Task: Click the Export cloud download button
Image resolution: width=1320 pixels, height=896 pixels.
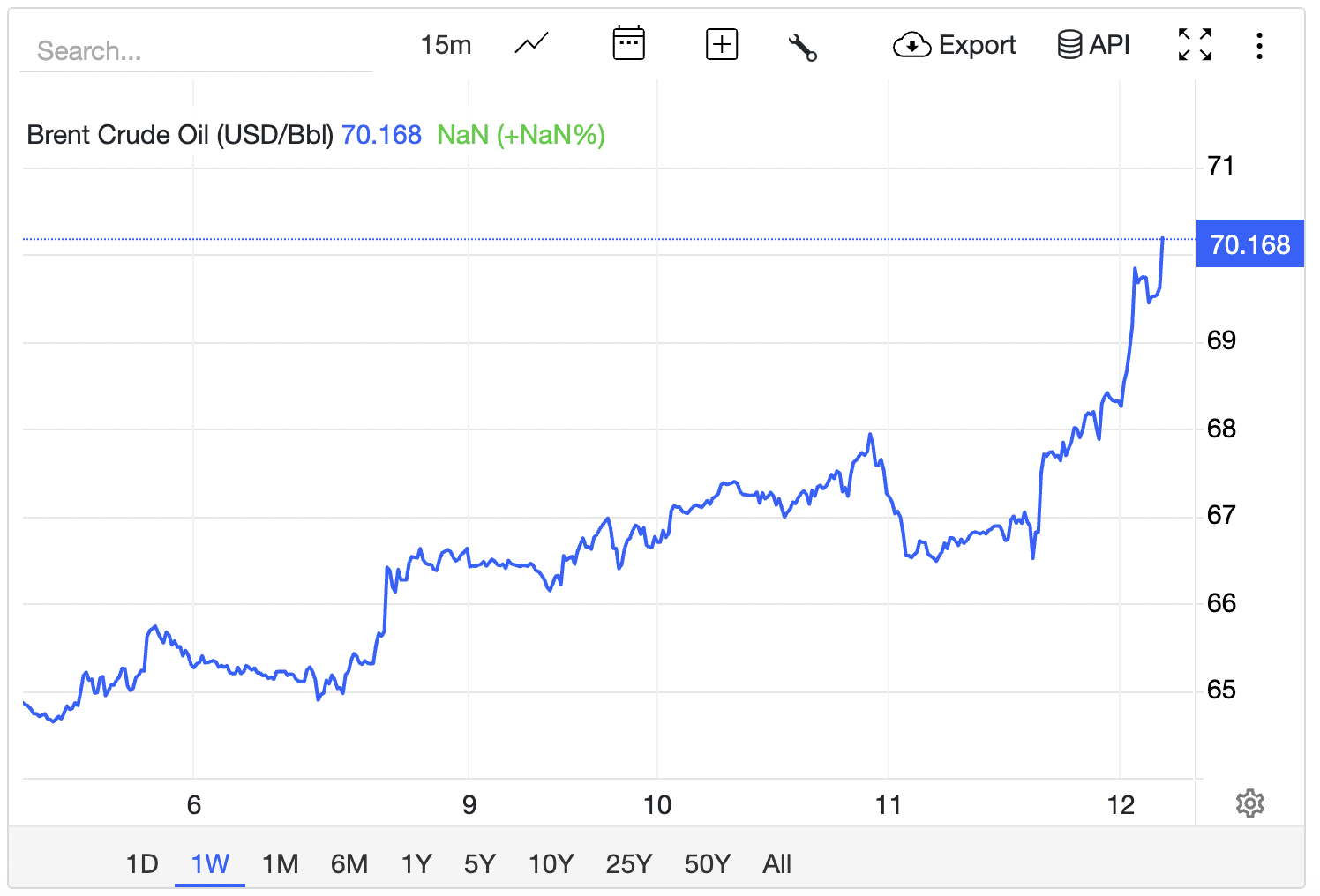Action: (x=955, y=44)
